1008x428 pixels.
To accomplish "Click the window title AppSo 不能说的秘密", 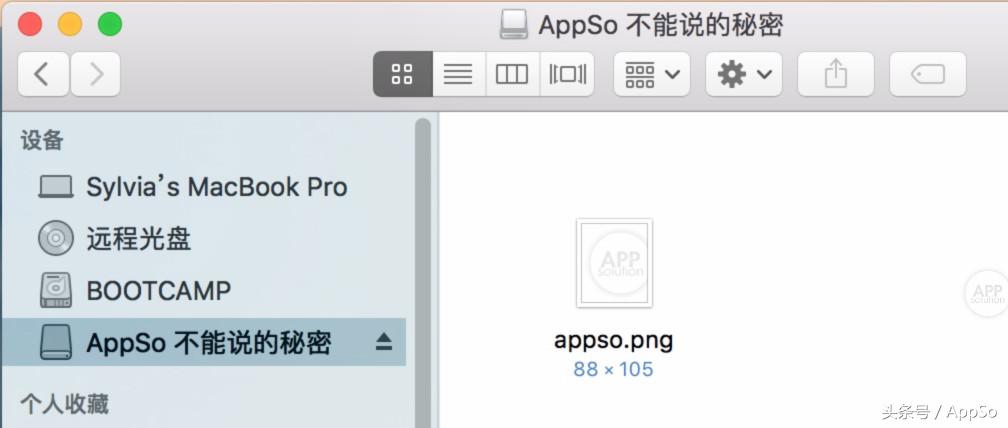I will [x=661, y=26].
